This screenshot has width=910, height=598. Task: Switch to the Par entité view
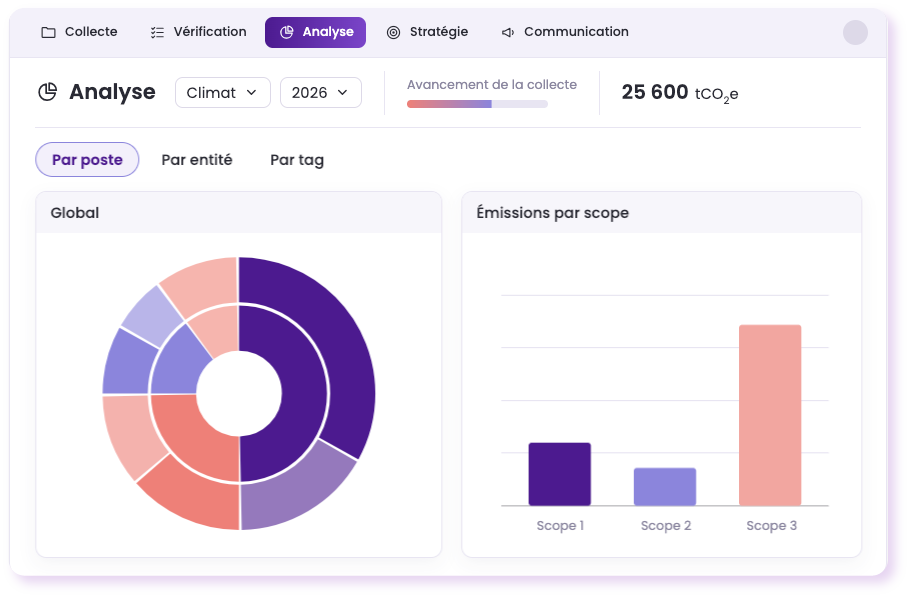click(x=197, y=160)
